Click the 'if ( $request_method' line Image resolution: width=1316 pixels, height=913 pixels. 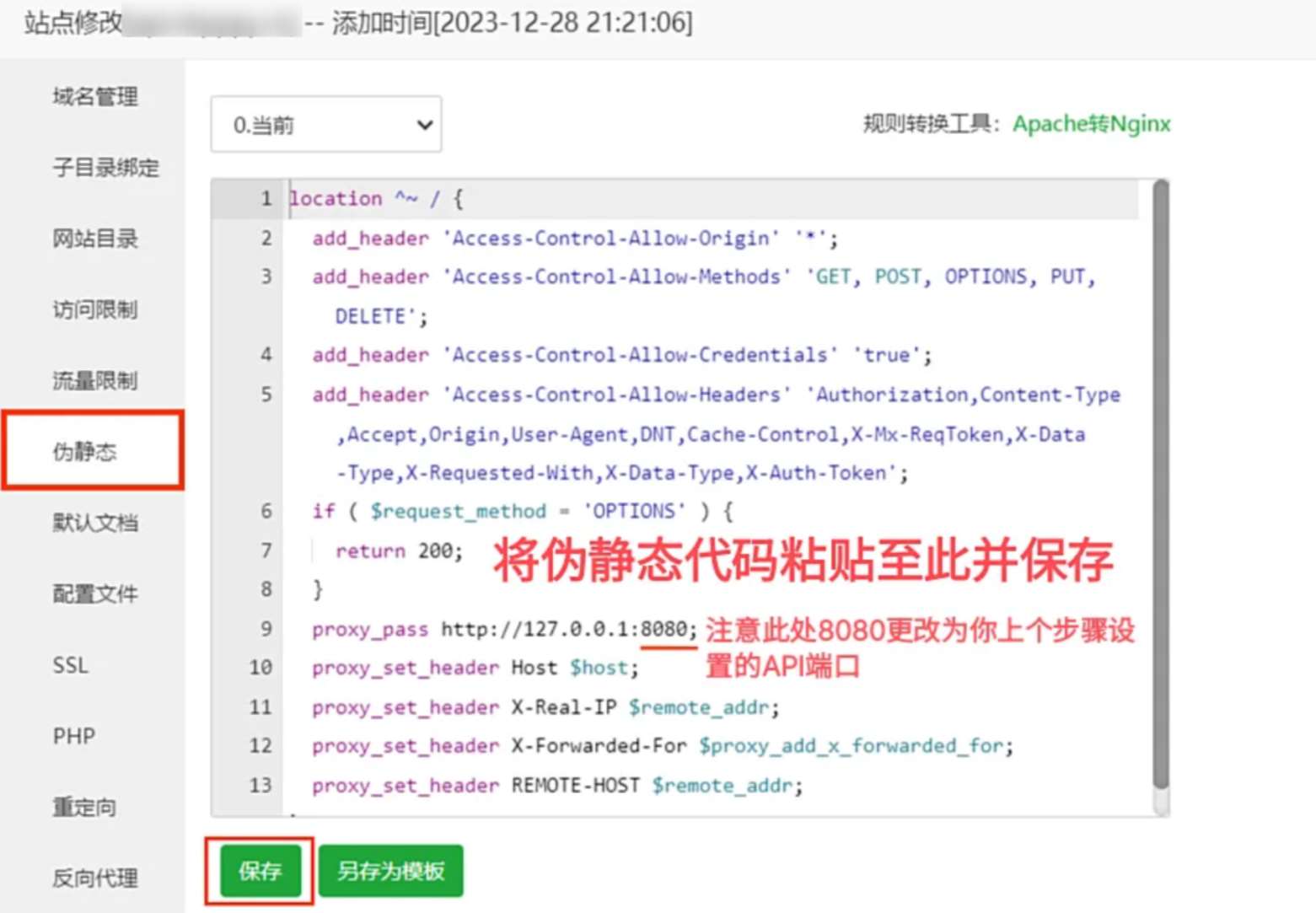(522, 511)
